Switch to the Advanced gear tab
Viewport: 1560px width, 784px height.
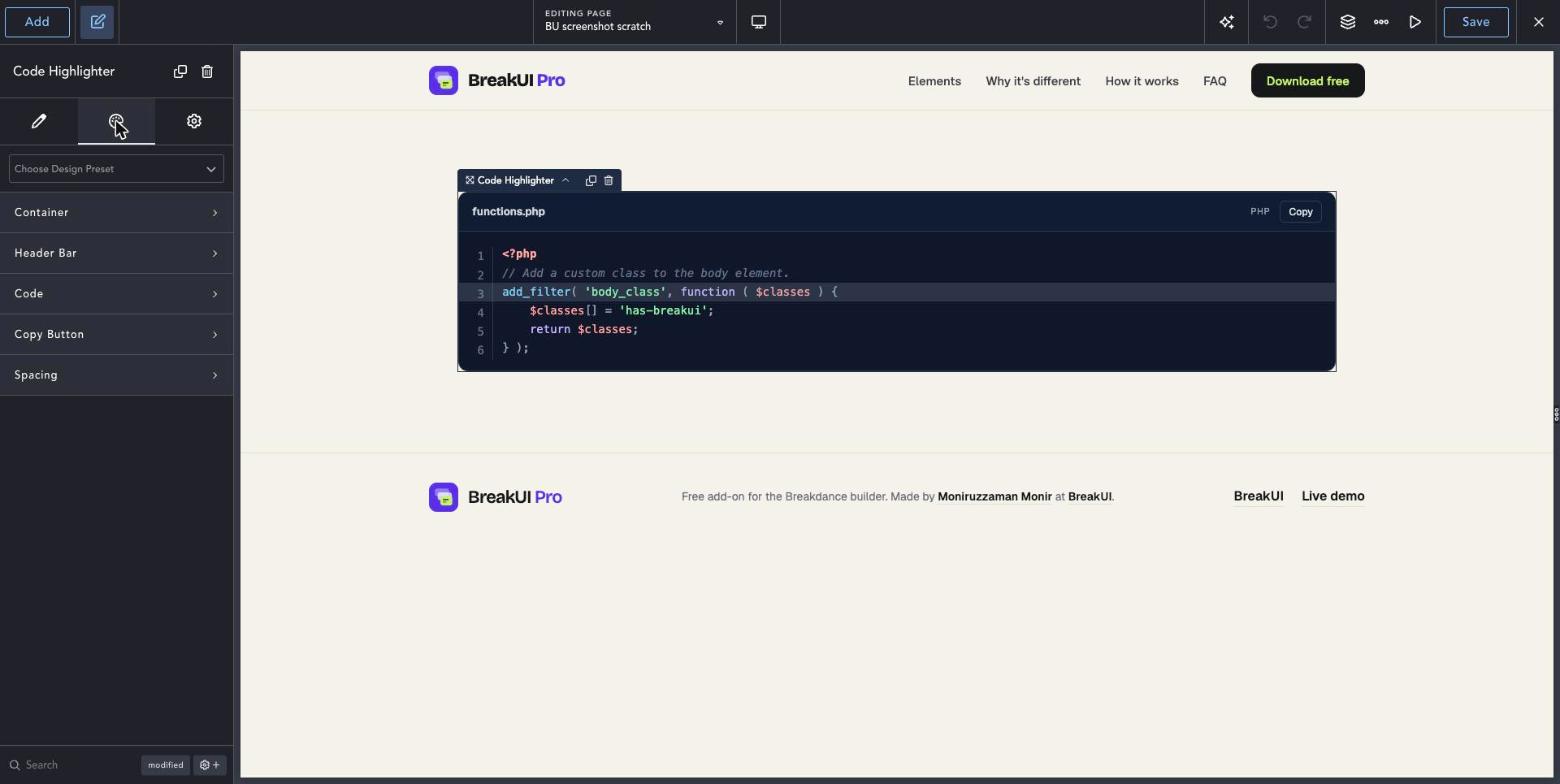coord(194,121)
